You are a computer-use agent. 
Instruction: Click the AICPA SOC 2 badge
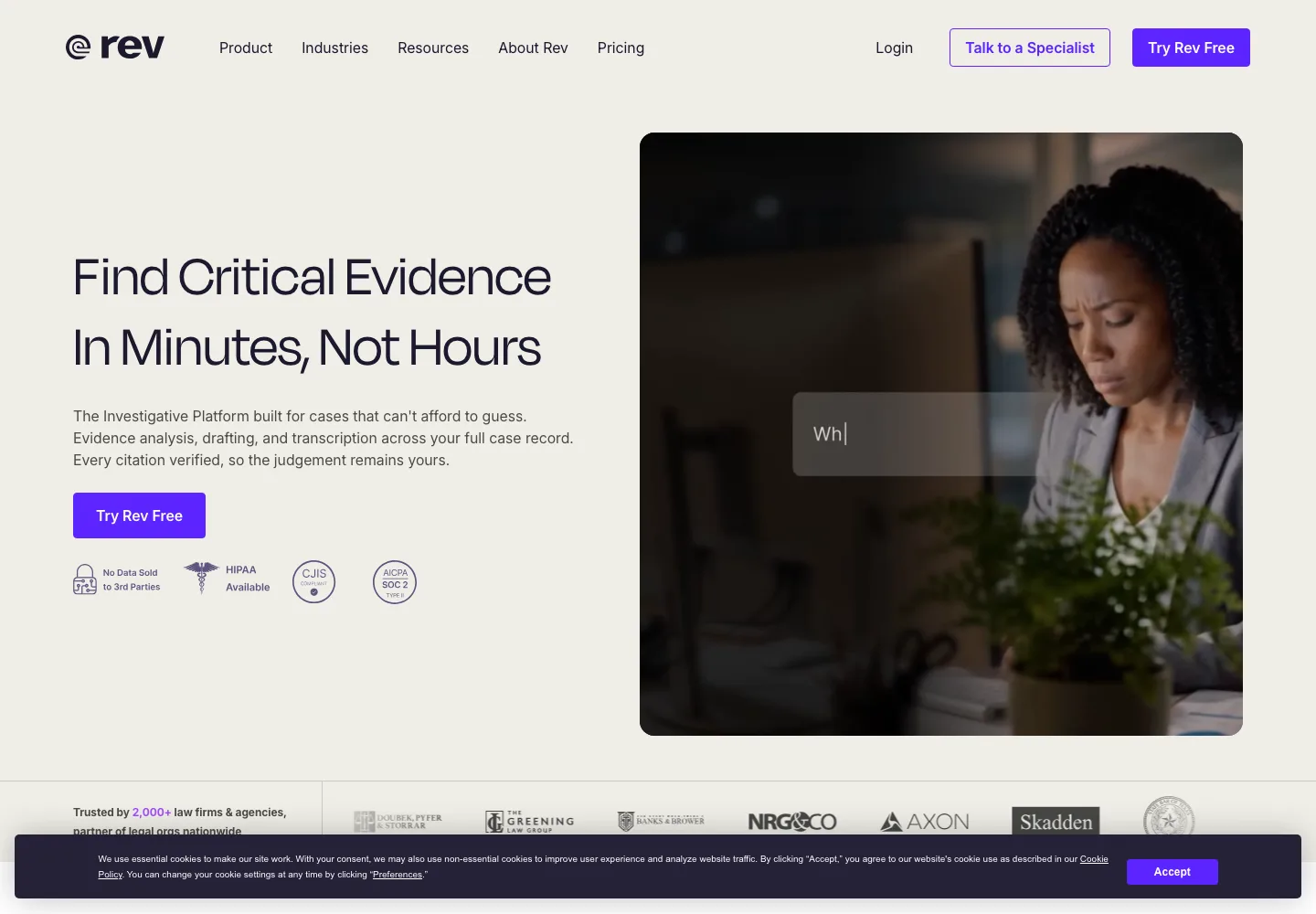[x=395, y=581]
